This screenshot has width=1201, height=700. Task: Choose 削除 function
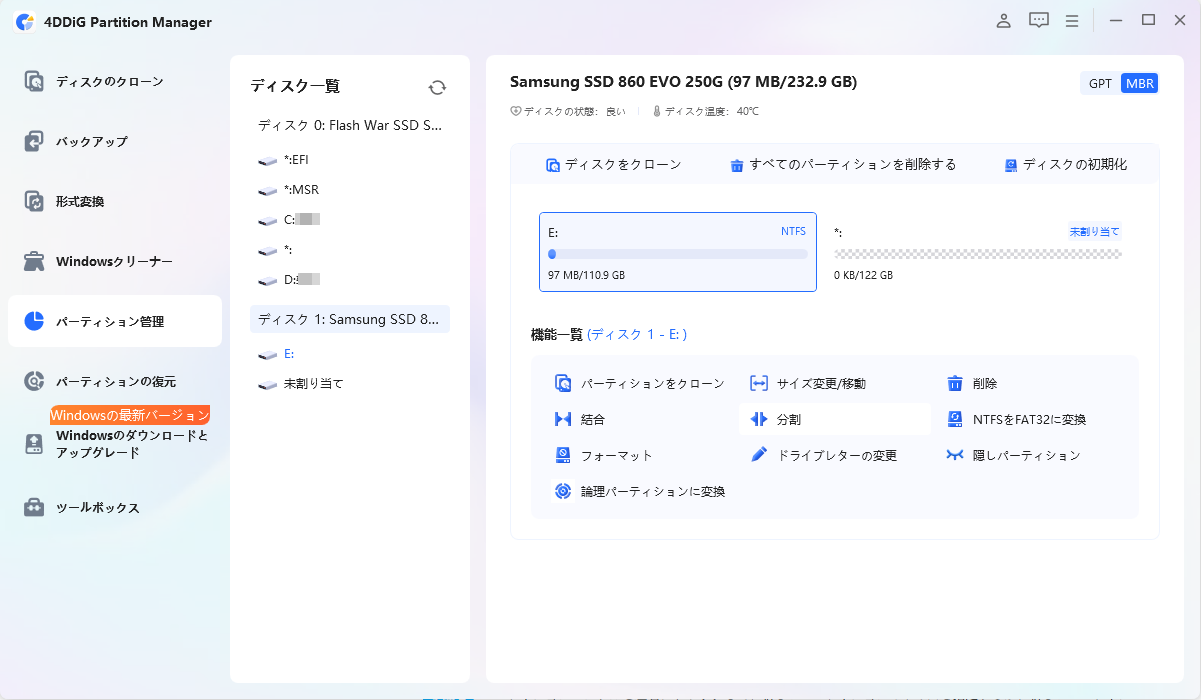(972, 383)
